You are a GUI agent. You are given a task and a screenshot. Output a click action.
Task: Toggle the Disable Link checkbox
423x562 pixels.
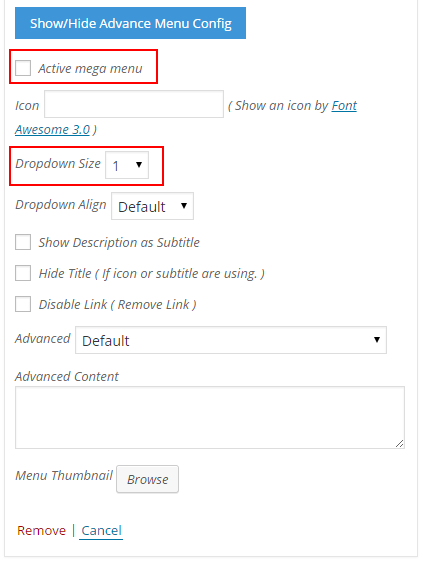pos(23,304)
